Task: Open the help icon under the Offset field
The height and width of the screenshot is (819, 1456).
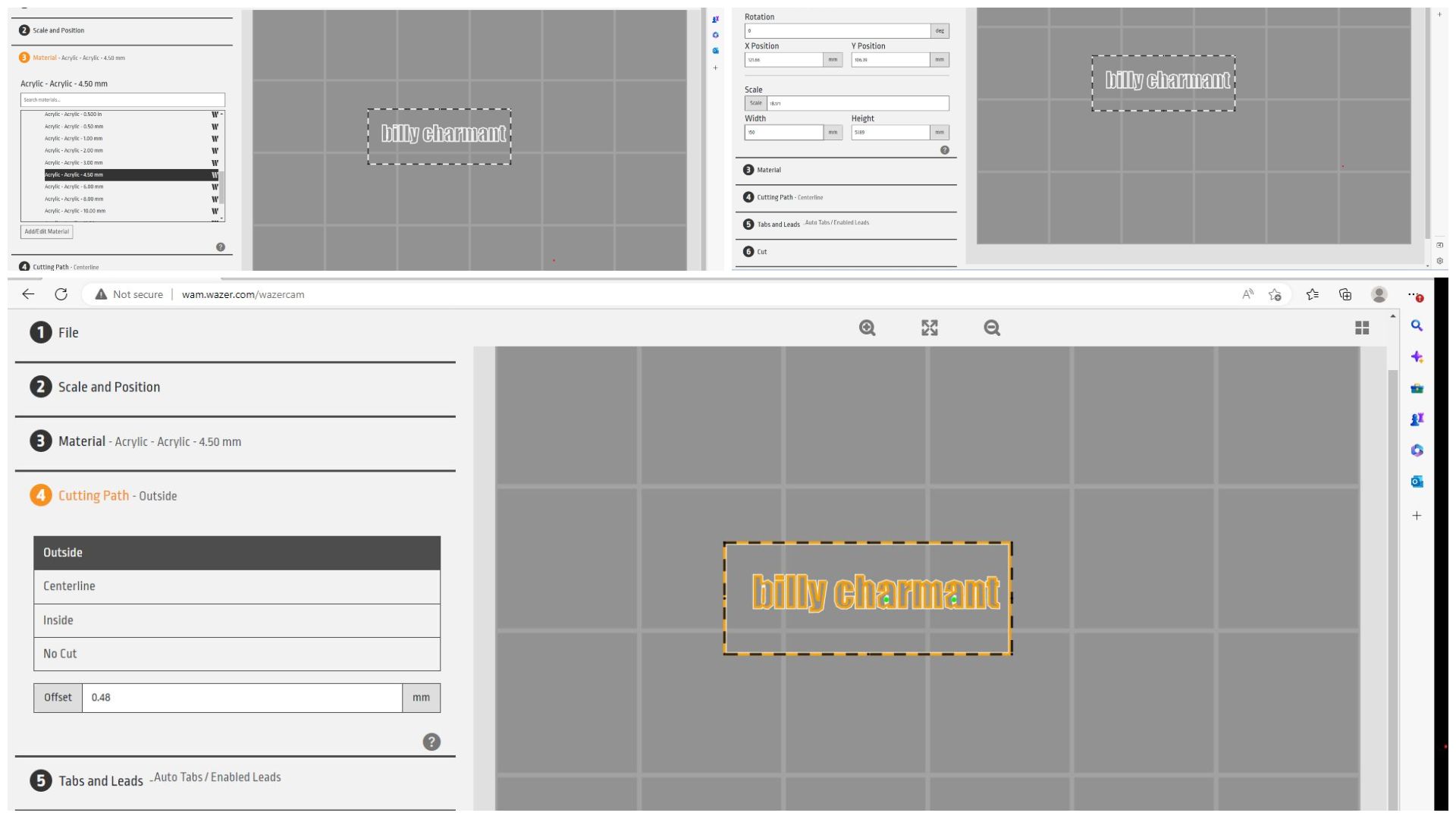Action: (431, 742)
